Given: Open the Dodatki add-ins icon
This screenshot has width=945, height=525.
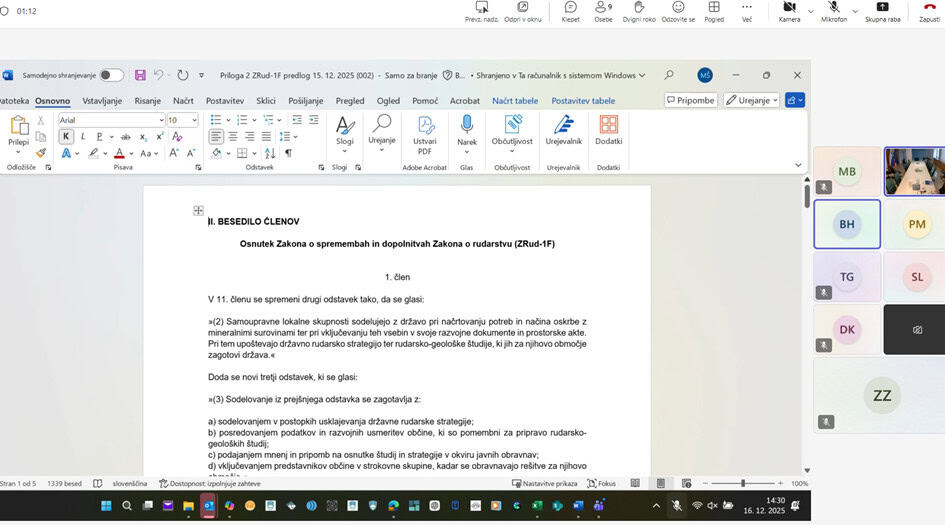Looking at the screenshot, I should click(x=608, y=125).
